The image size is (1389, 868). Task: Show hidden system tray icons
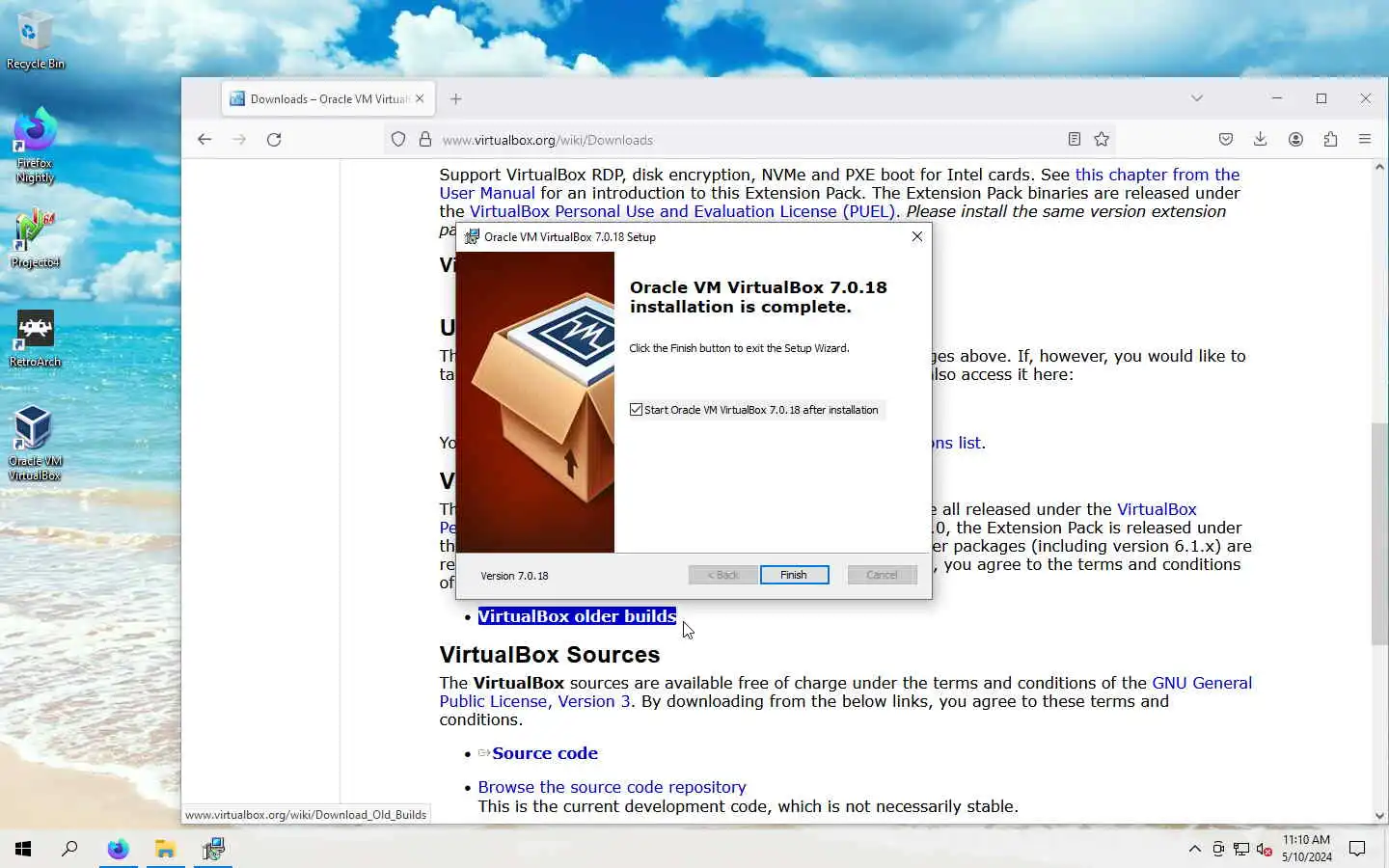click(x=1194, y=849)
